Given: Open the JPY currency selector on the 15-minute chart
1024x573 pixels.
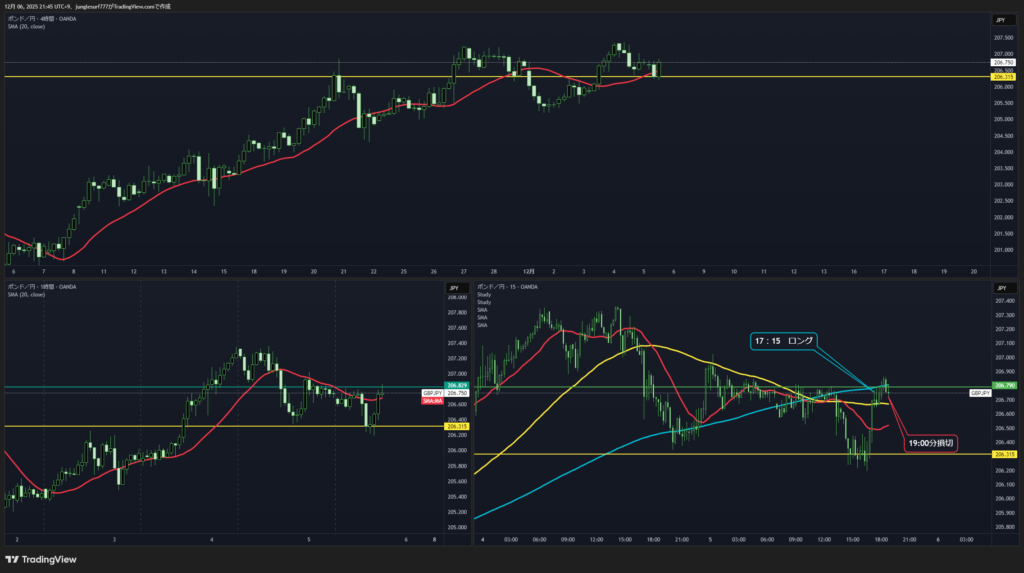Looking at the screenshot, I should (1000, 288).
